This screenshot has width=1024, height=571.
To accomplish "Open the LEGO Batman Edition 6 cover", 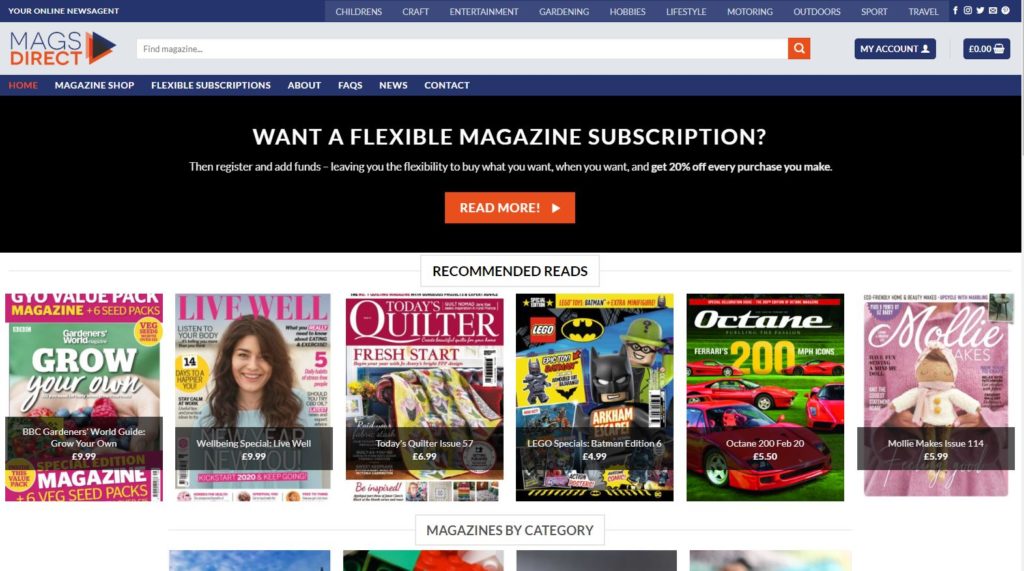I will [594, 397].
